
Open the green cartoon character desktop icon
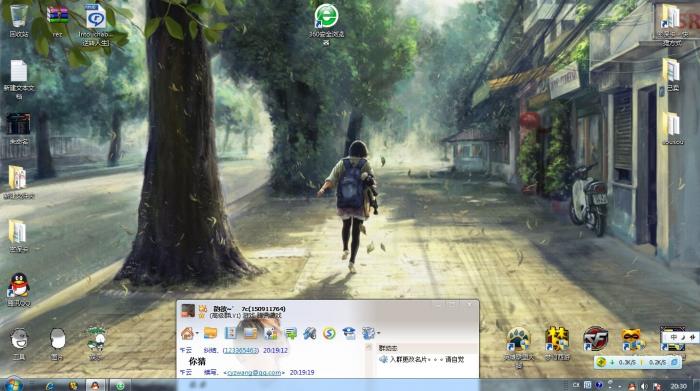[x=96, y=339]
